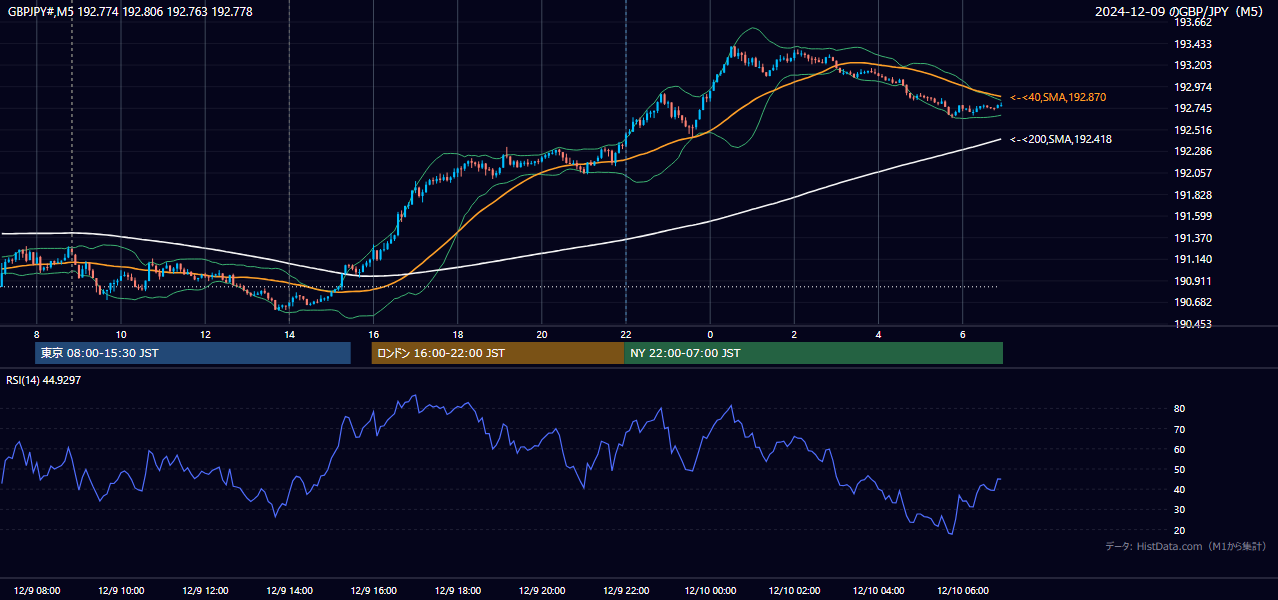Click the データ: HistData.com source credit
1278x600 pixels.
1185,546
